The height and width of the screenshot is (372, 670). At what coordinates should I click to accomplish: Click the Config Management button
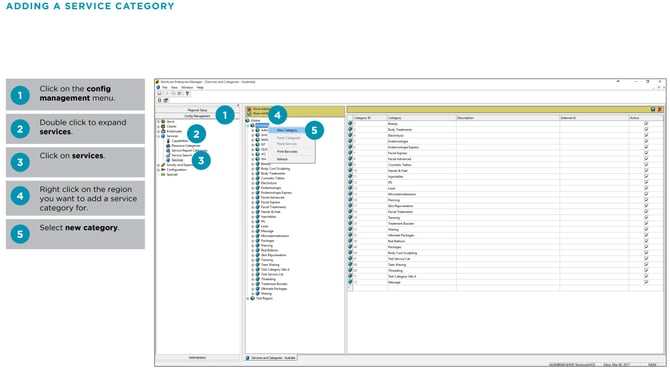pyautogui.click(x=197, y=116)
